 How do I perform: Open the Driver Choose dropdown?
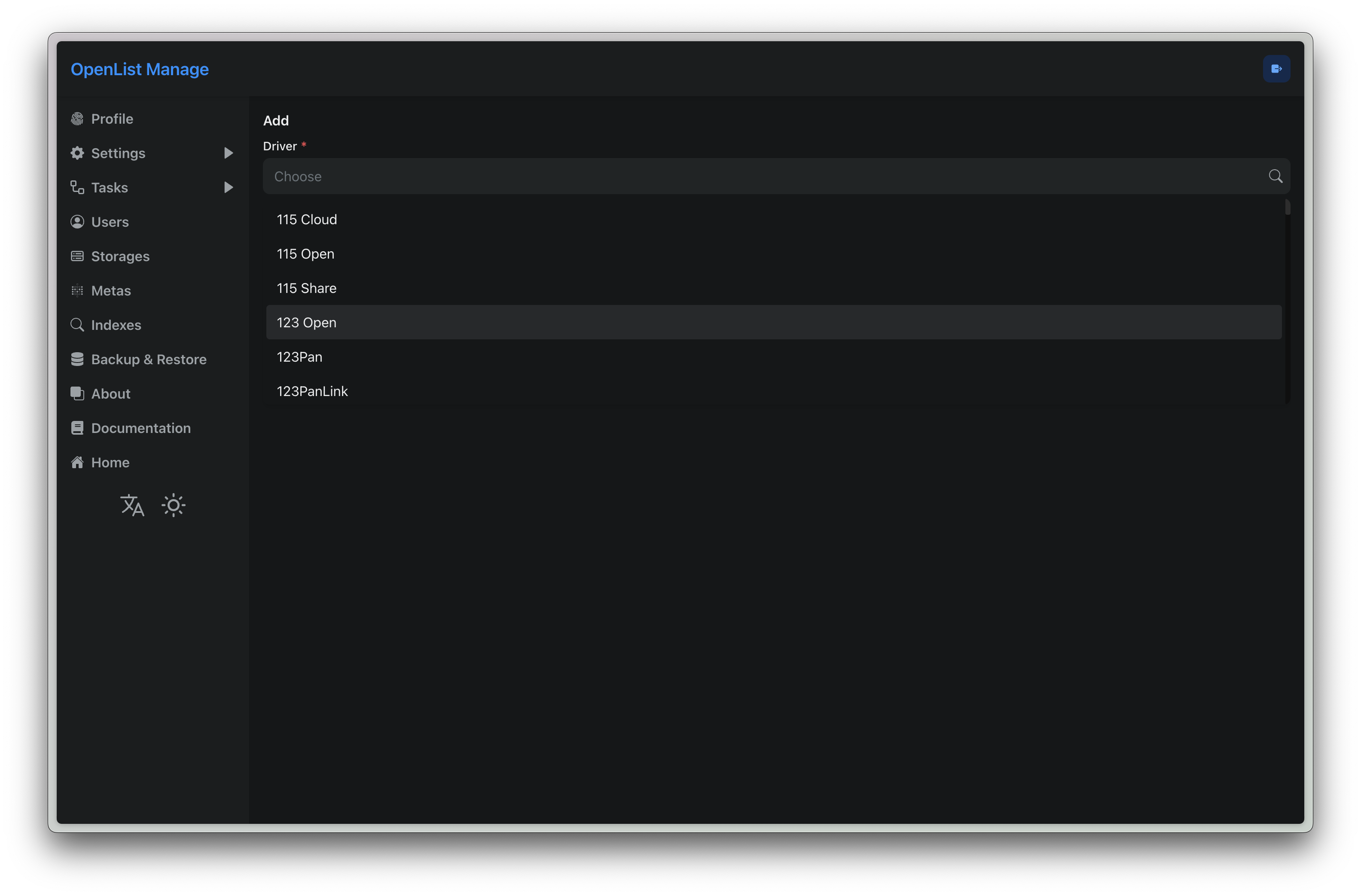pos(766,176)
